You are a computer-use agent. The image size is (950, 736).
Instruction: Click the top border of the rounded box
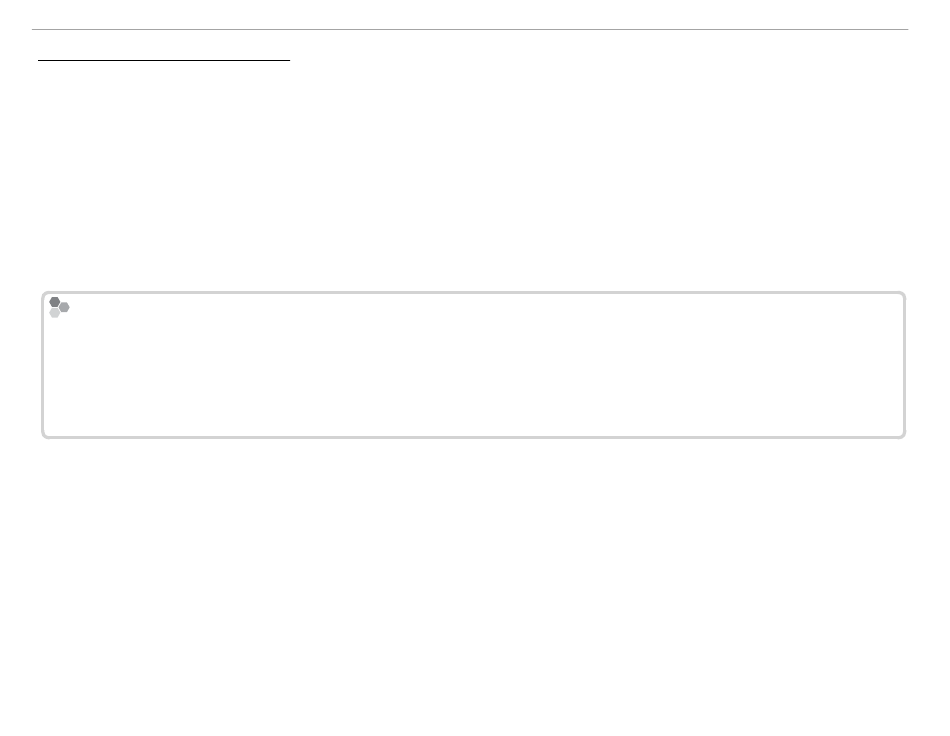[474, 293]
